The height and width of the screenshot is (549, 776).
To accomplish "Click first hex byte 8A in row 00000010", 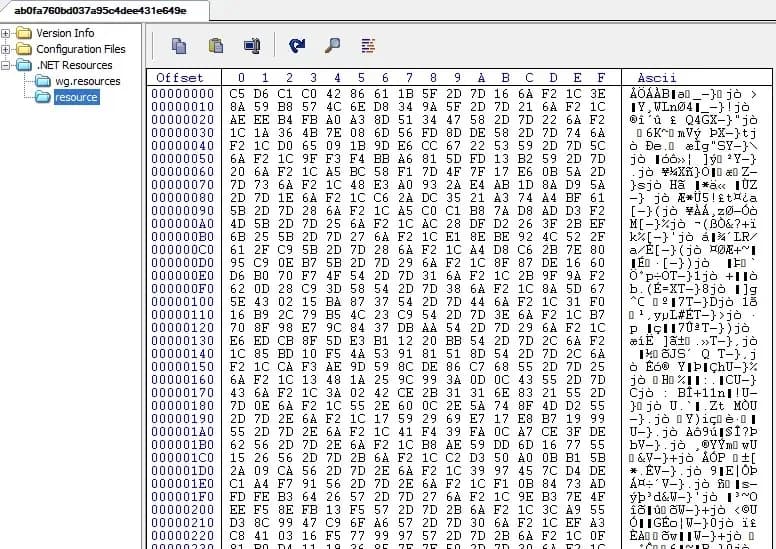I will point(237,106).
